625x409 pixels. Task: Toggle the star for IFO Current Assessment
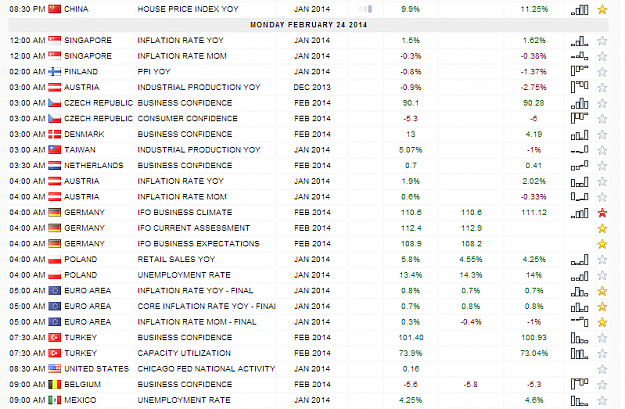click(x=602, y=229)
